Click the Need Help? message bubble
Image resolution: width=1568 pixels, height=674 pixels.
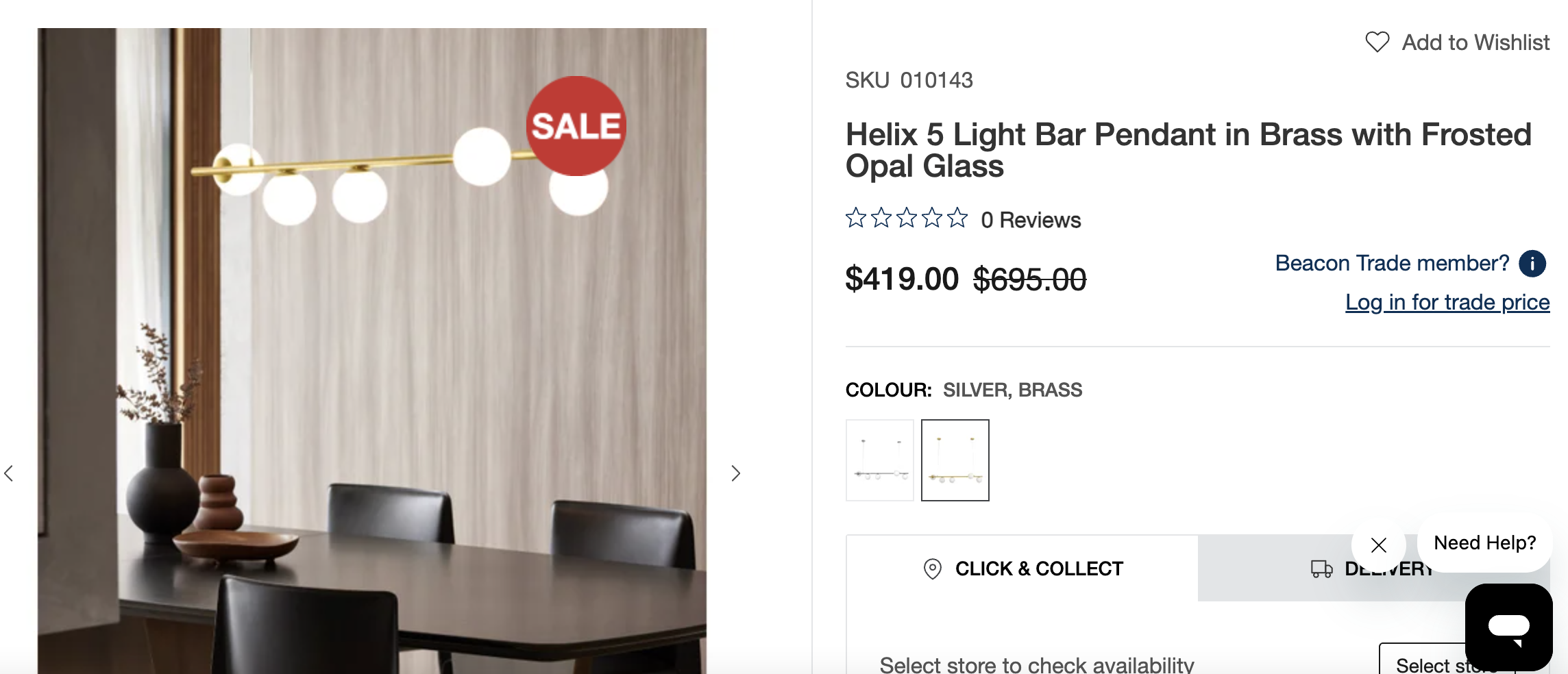[1484, 542]
